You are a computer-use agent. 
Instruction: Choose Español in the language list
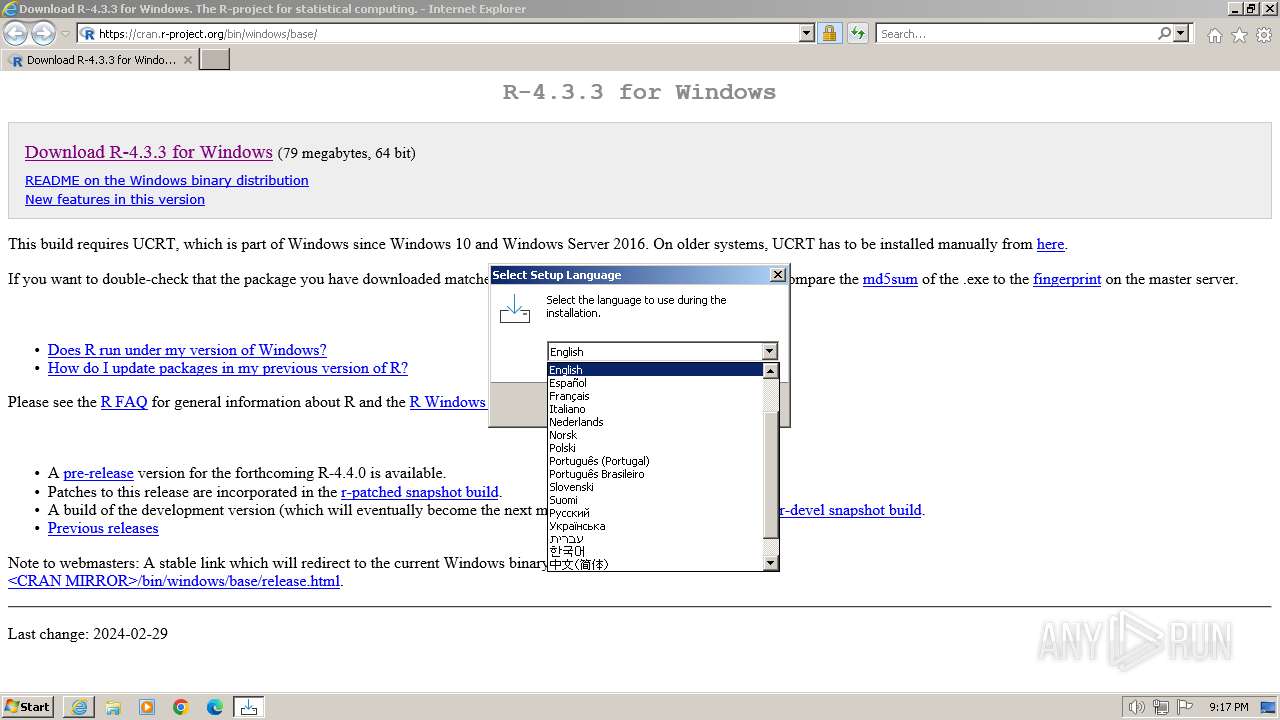[655, 383]
